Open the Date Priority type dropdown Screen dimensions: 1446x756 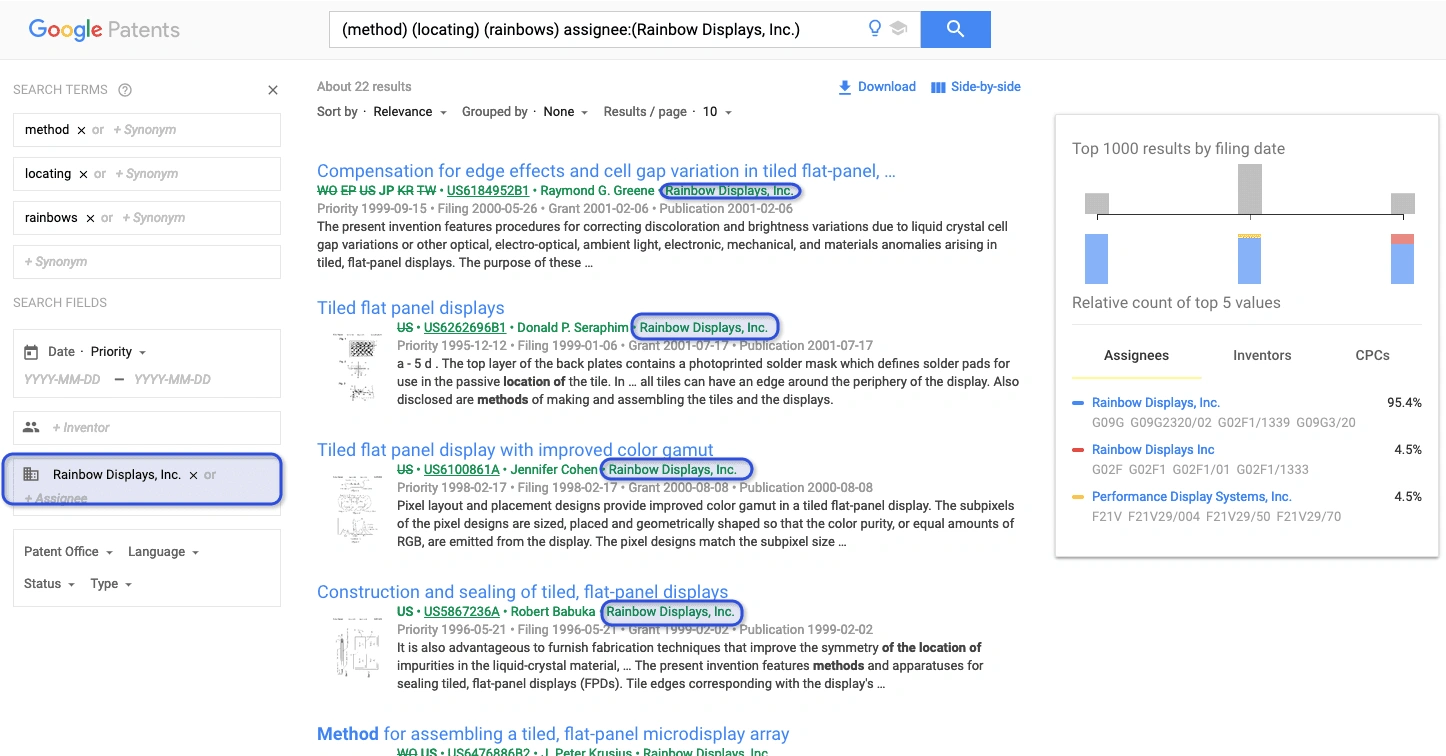point(118,352)
